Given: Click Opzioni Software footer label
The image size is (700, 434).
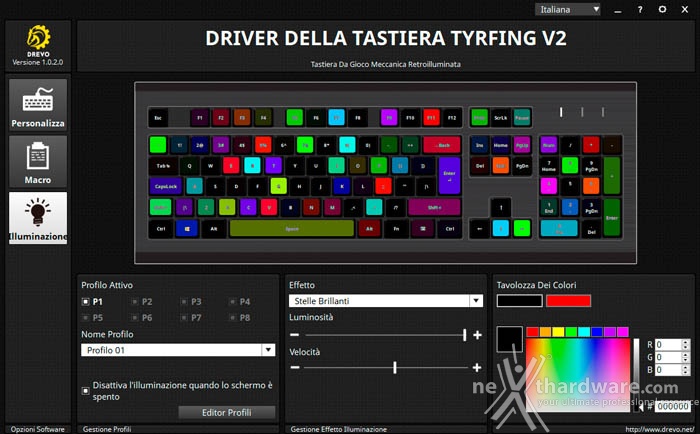Looking at the screenshot, I should click(38, 430).
